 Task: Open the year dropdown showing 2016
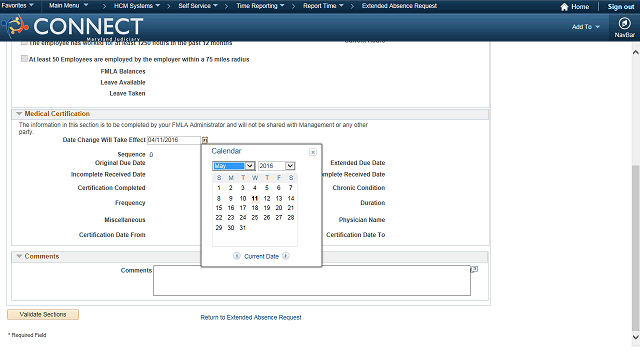(276, 166)
